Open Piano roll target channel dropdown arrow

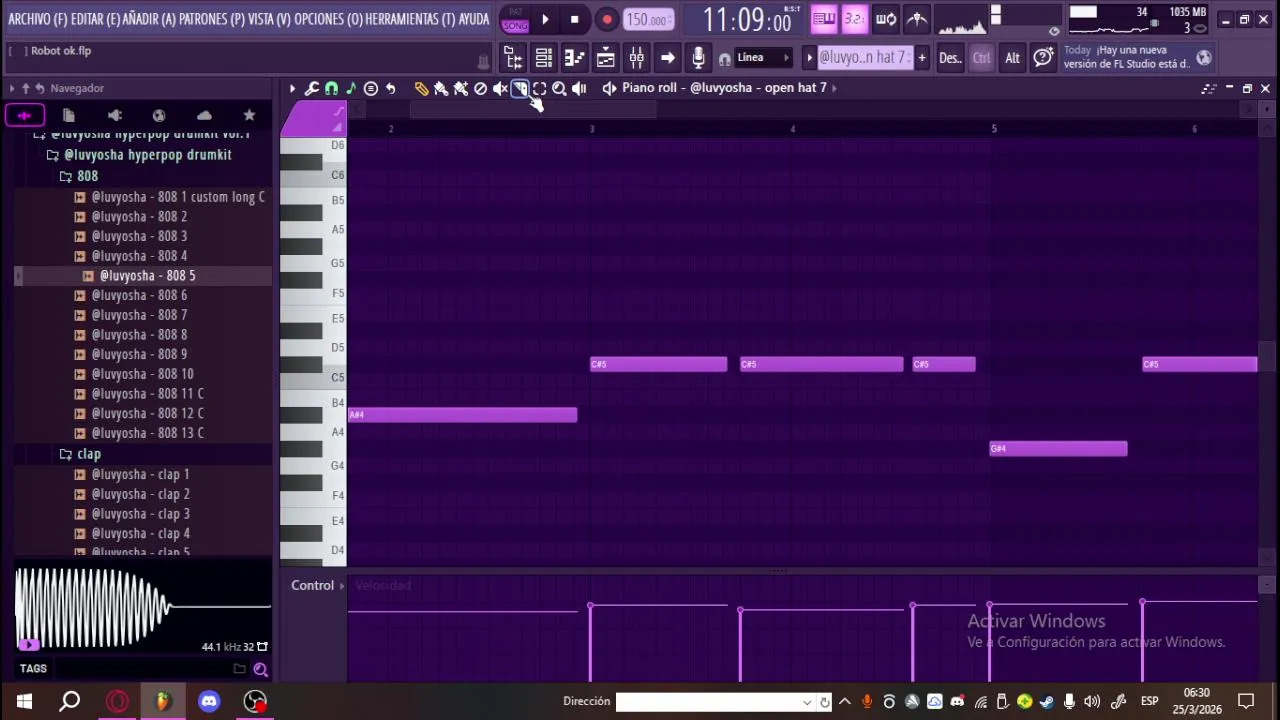pos(835,88)
